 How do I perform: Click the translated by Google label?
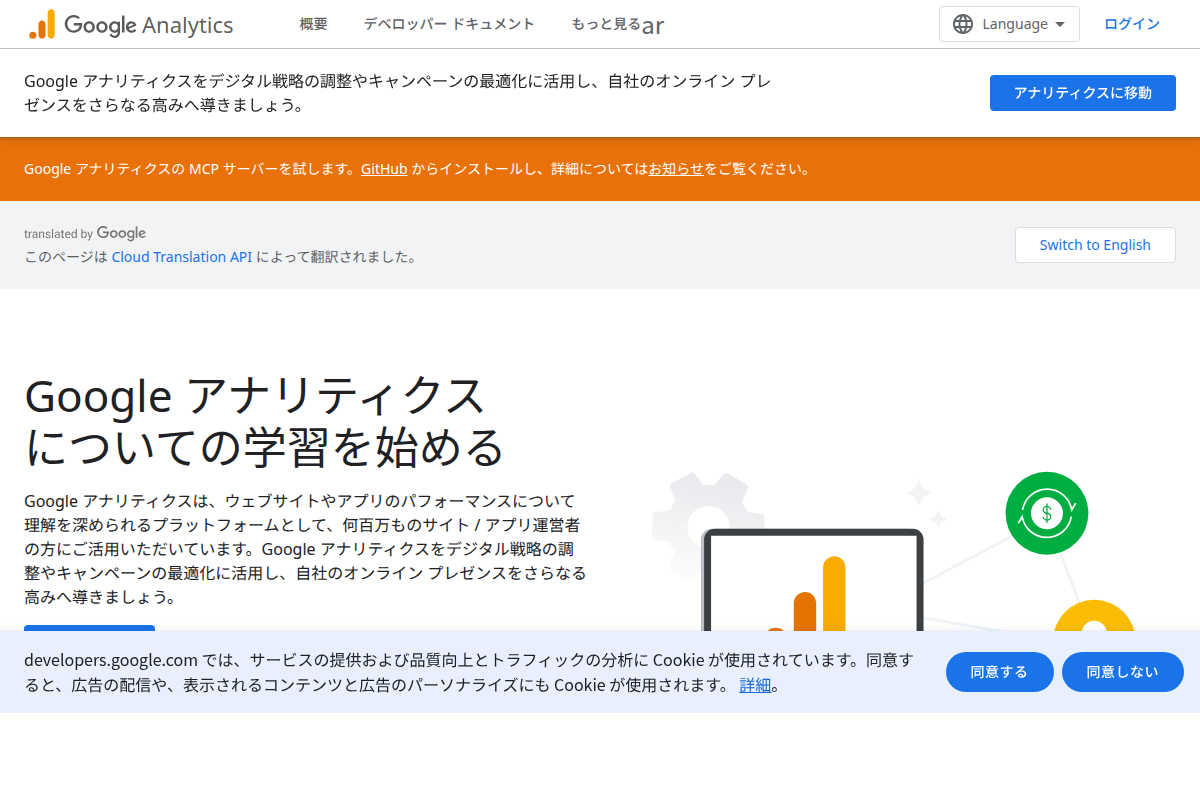click(x=85, y=233)
